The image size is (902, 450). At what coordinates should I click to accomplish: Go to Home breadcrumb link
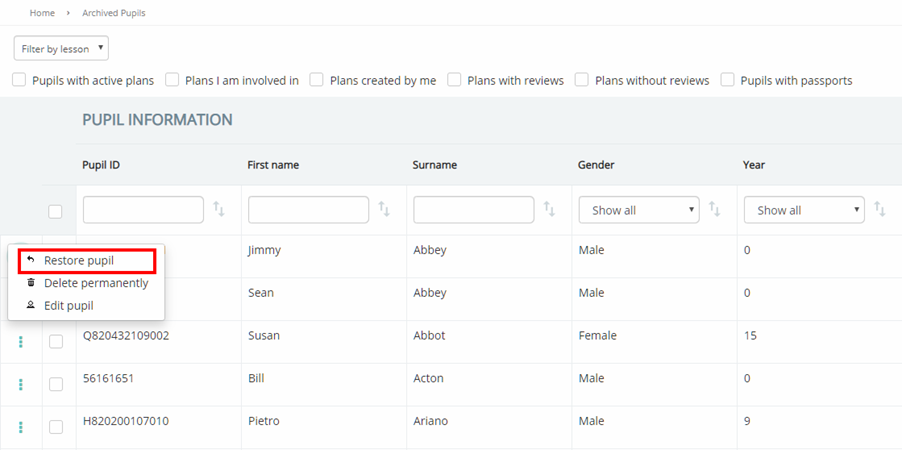coord(42,13)
